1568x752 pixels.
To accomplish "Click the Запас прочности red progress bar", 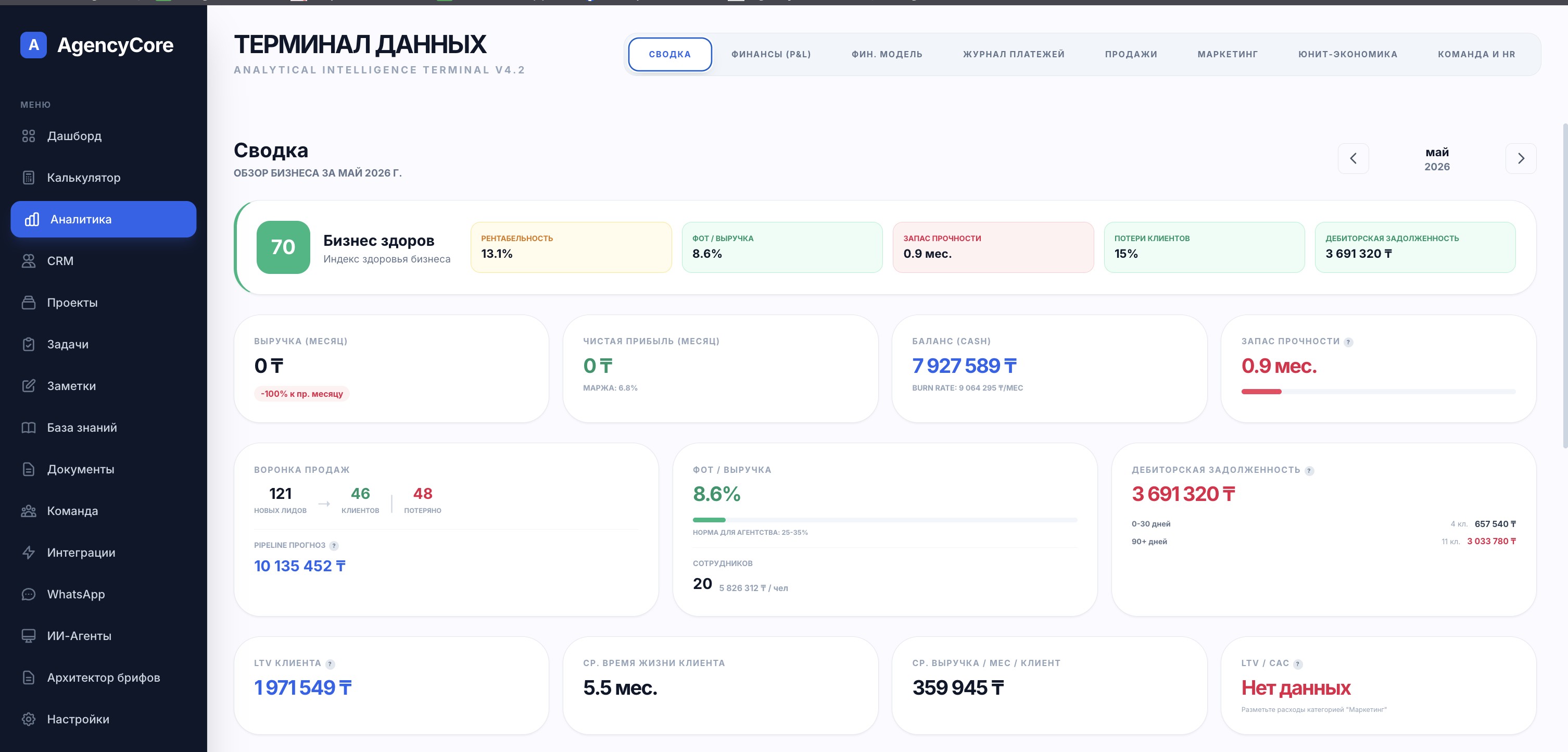I will pos(1261,392).
